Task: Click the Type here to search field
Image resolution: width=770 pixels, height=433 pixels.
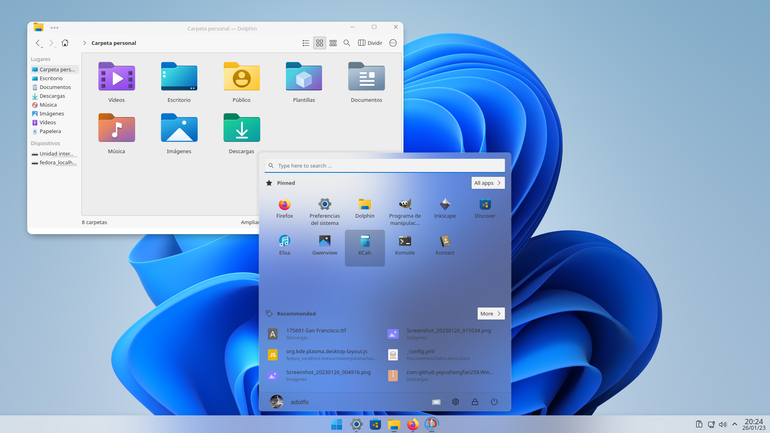Action: (385, 166)
